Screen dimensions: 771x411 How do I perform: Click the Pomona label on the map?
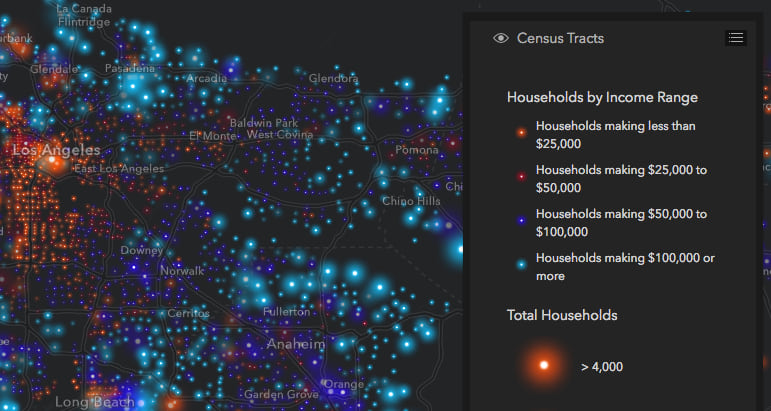(417, 150)
